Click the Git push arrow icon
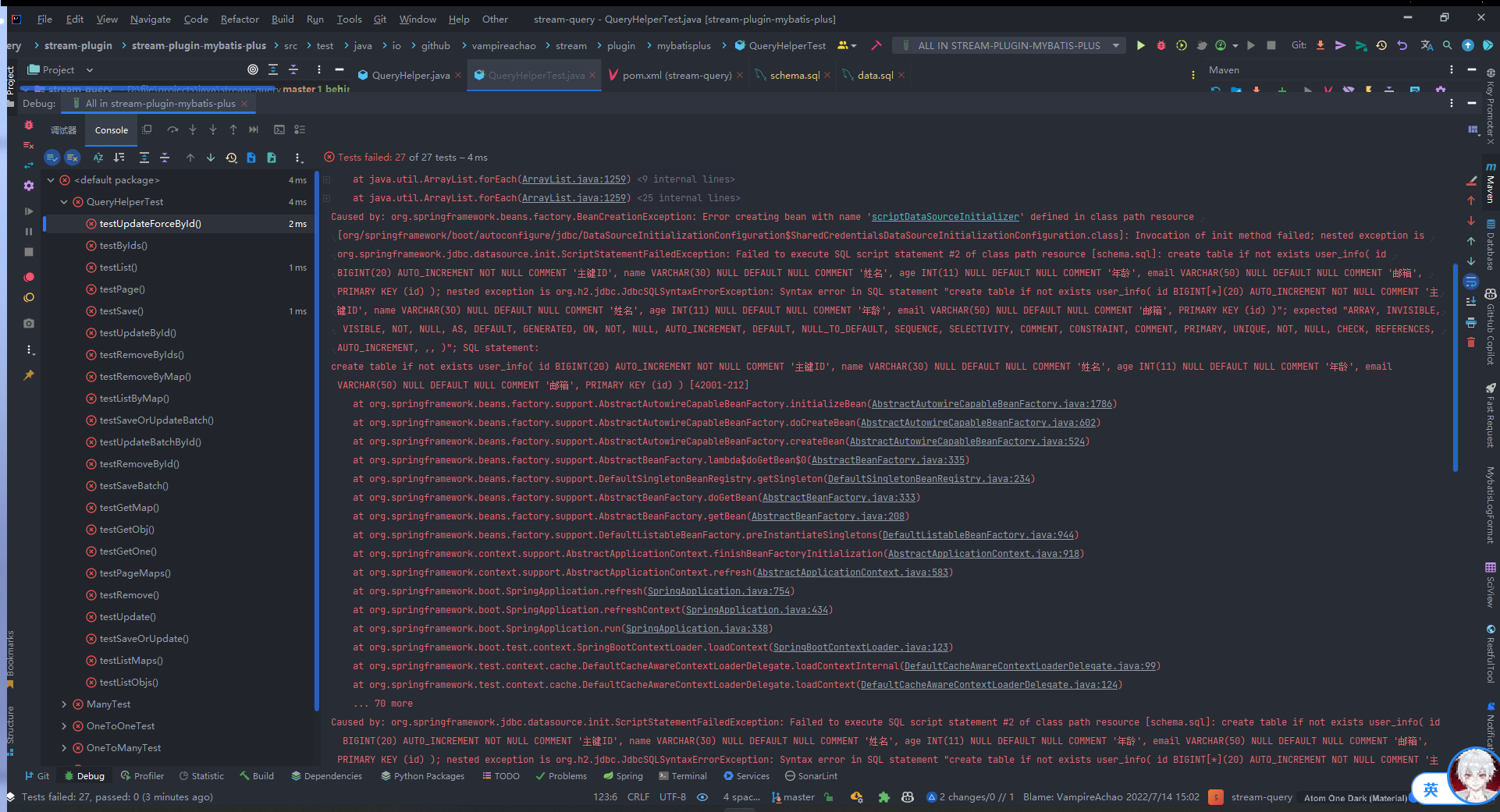Viewport: 1500px width, 812px height. (x=1340, y=46)
